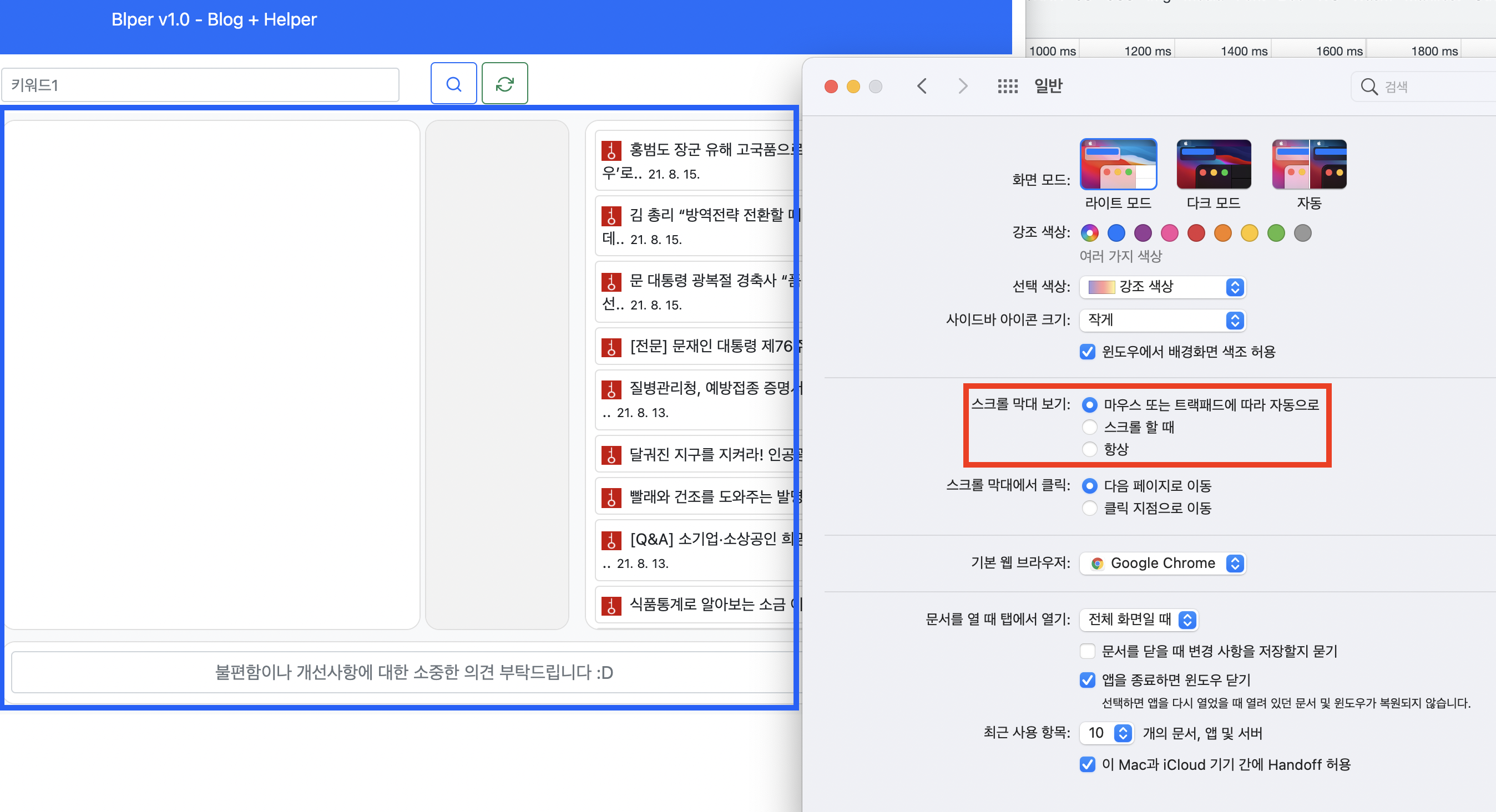
Task: Click the 키워드1 input field
Action: [x=200, y=85]
